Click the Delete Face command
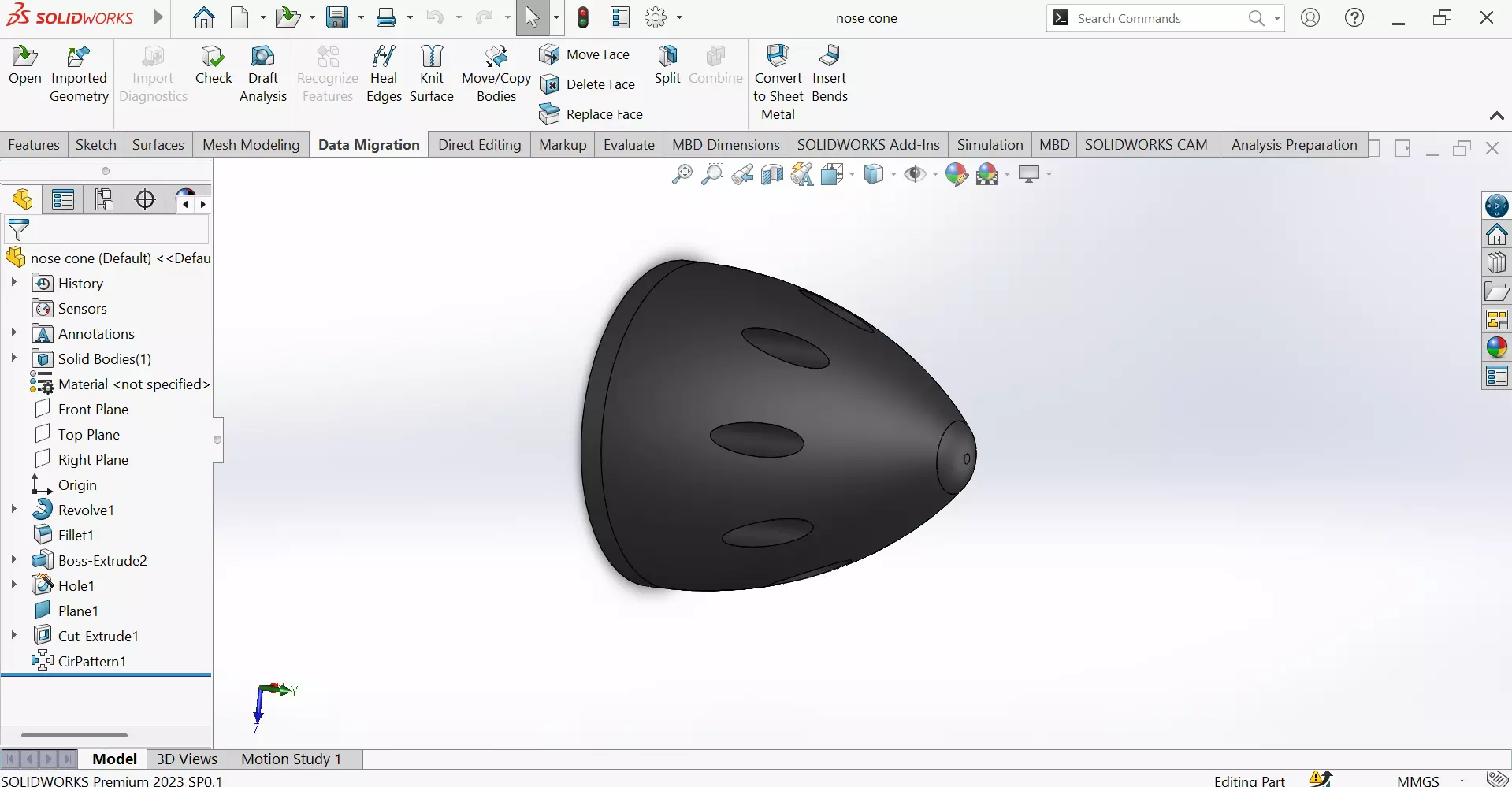Image resolution: width=1512 pixels, height=787 pixels. 587,84
